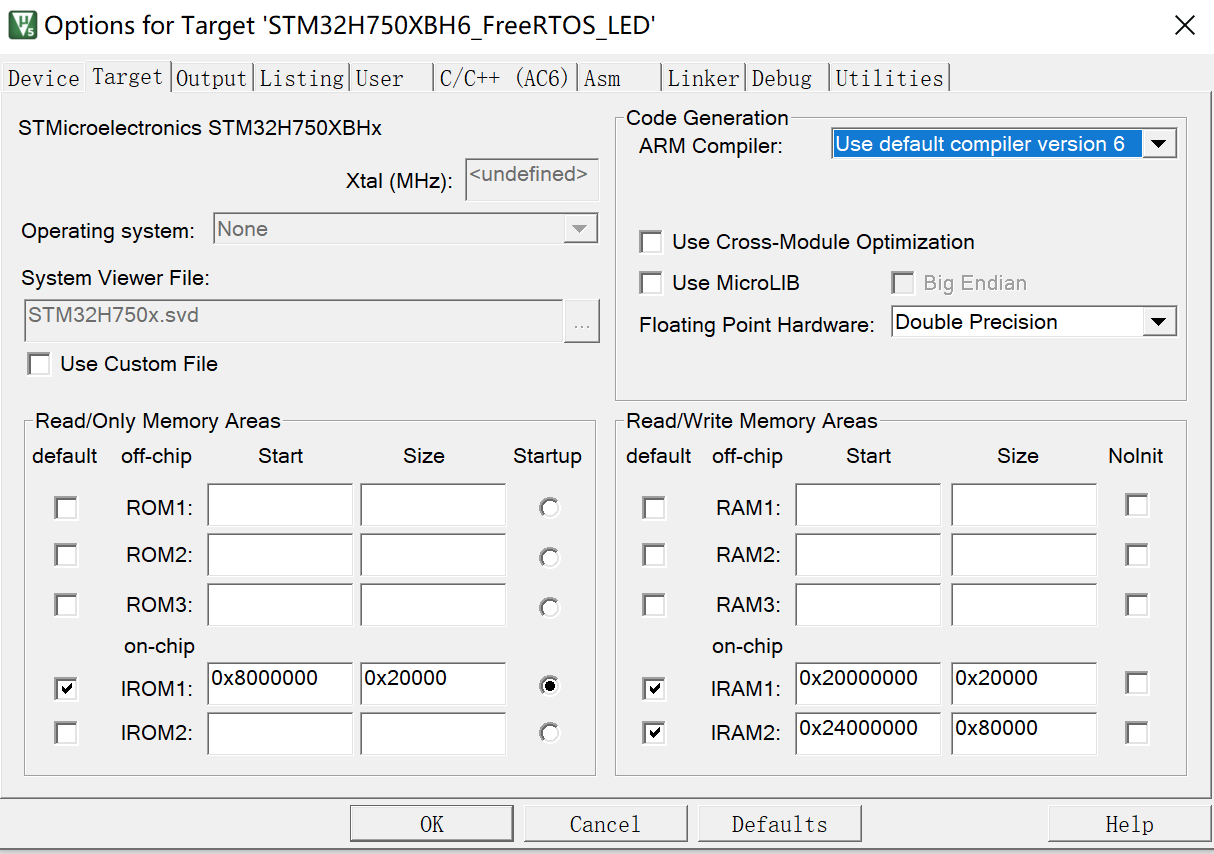Edit IROM1 Start address 0x8000000
Screen dimensions: 1214x854
coord(280,684)
